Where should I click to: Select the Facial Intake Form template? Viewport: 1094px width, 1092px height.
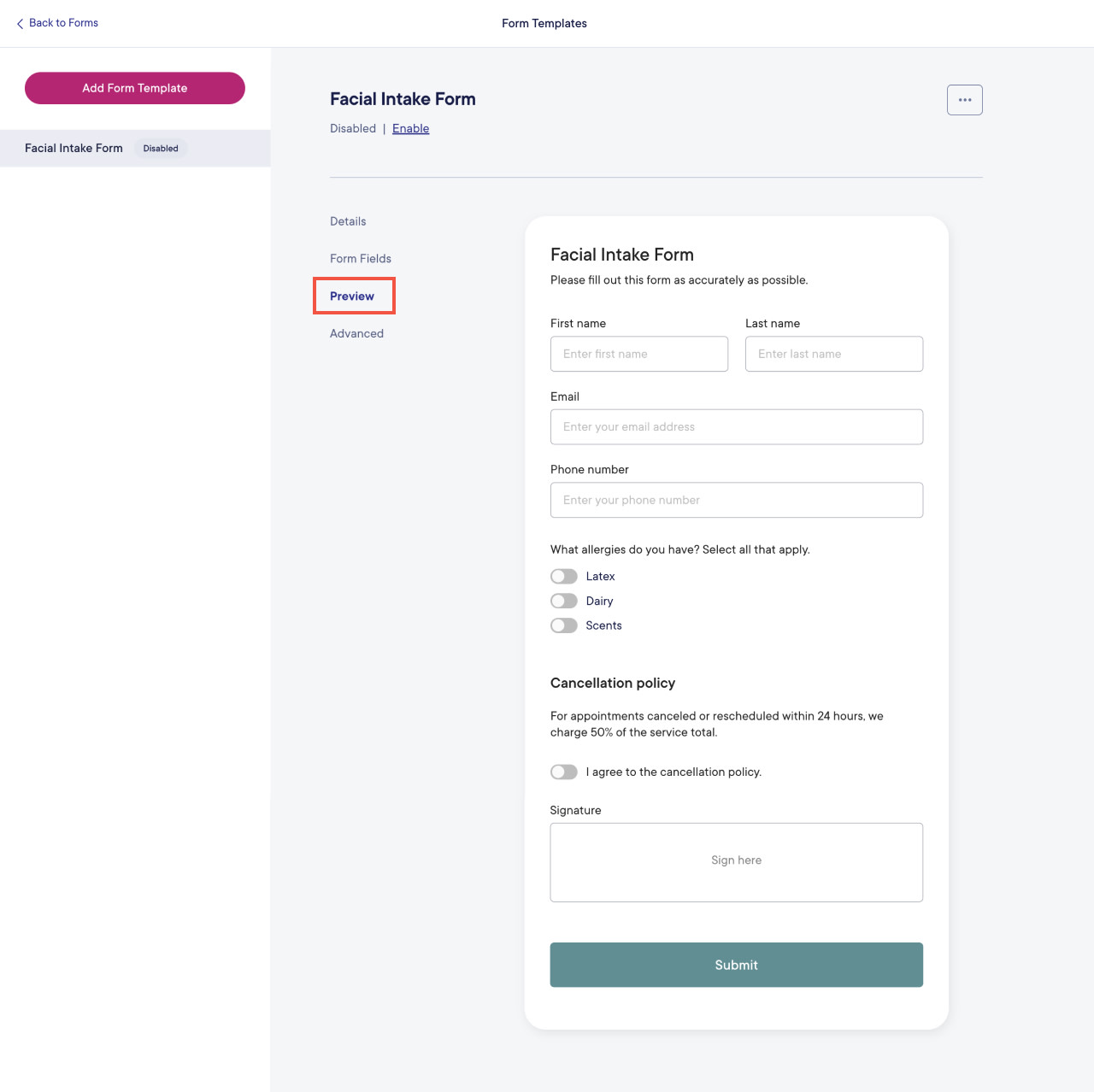73,148
